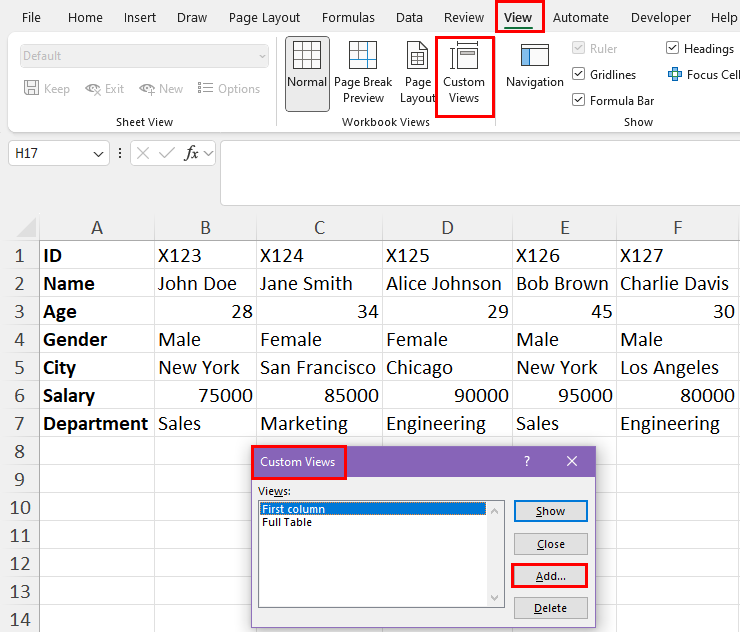Screen dimensions: 740x632
Task: Click into the formula bar input
Action: click(x=480, y=173)
